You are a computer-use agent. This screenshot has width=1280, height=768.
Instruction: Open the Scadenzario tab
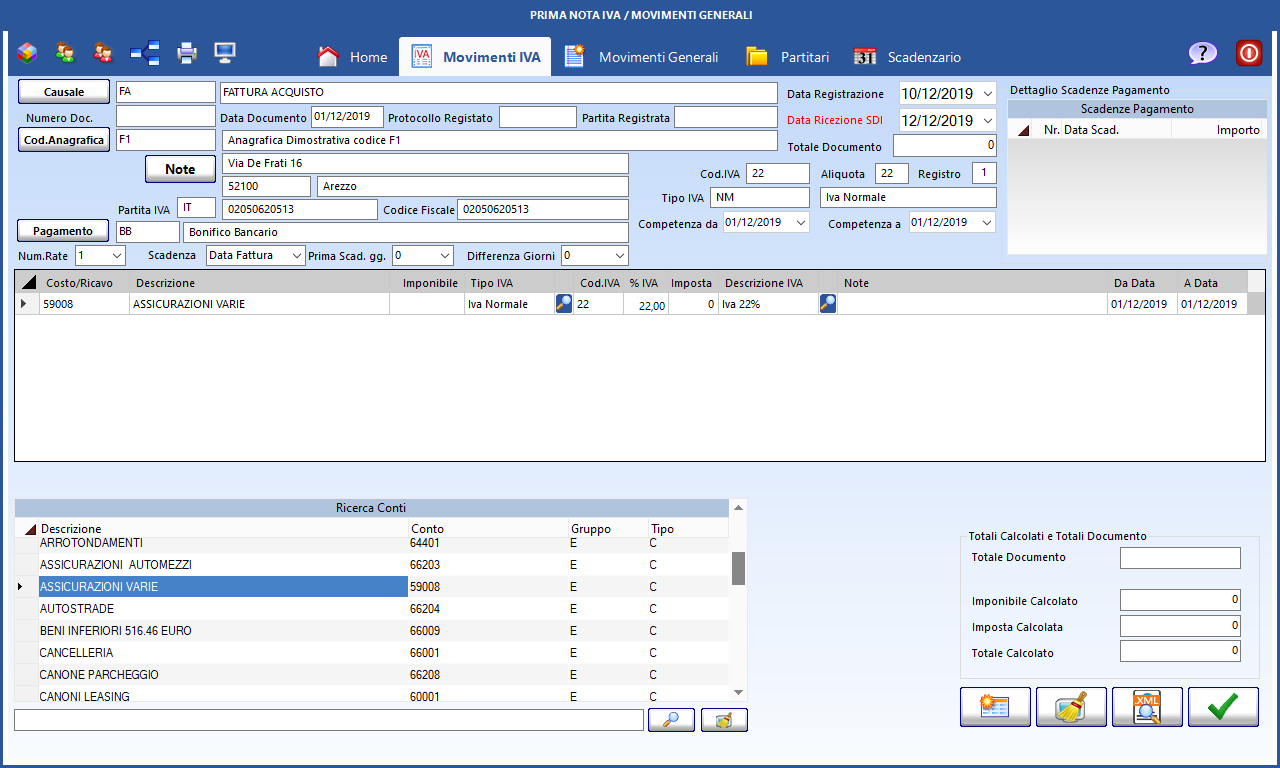[x=907, y=57]
